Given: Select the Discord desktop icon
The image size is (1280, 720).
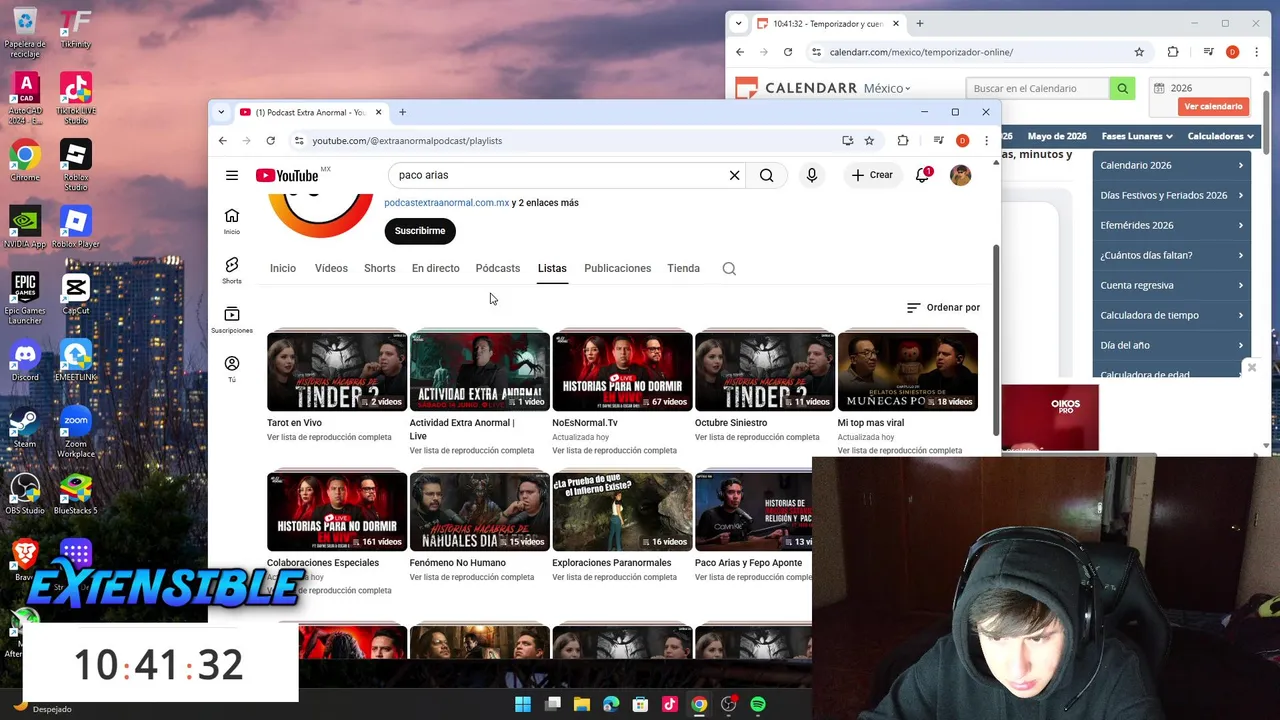Looking at the screenshot, I should 25,359.
